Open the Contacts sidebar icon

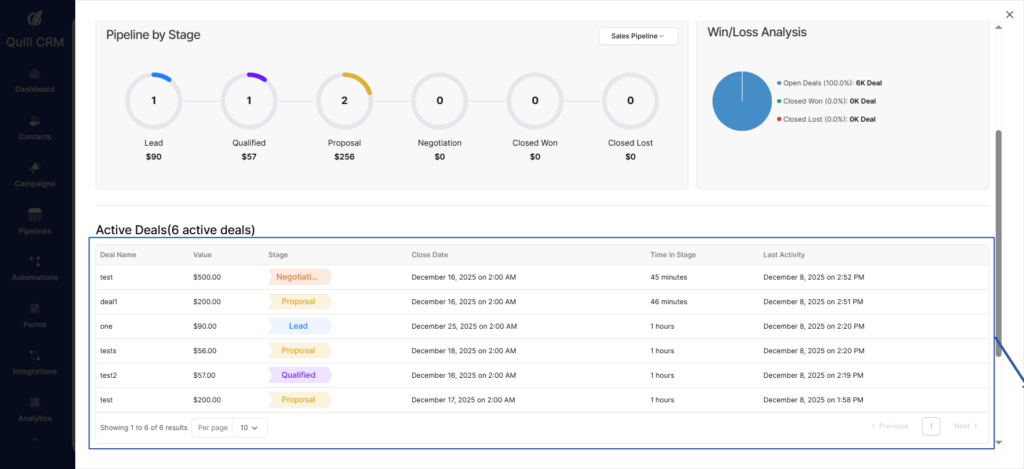(x=35, y=121)
